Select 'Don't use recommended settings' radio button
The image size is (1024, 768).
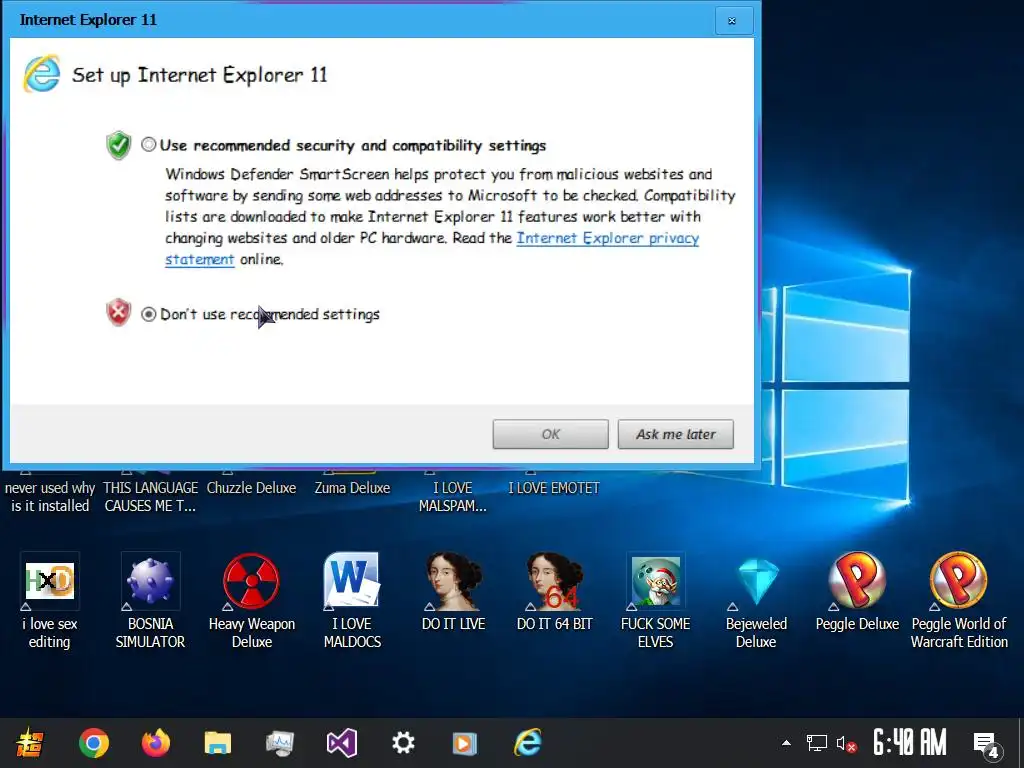pos(149,314)
